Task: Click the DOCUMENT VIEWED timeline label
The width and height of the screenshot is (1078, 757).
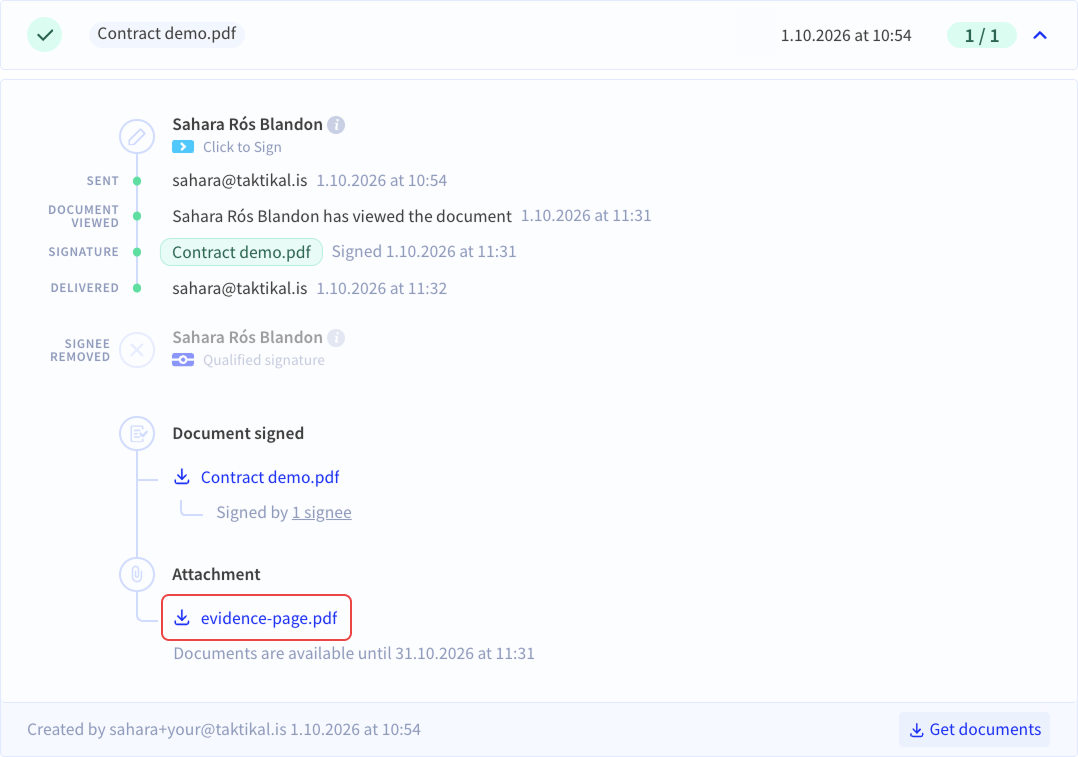Action: click(x=83, y=216)
